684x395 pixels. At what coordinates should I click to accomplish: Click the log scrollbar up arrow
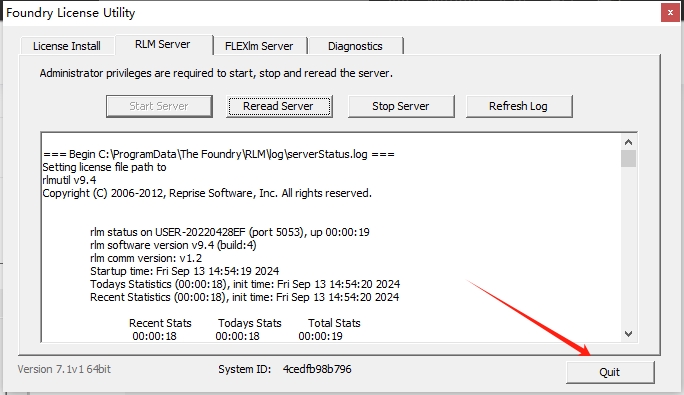(629, 142)
